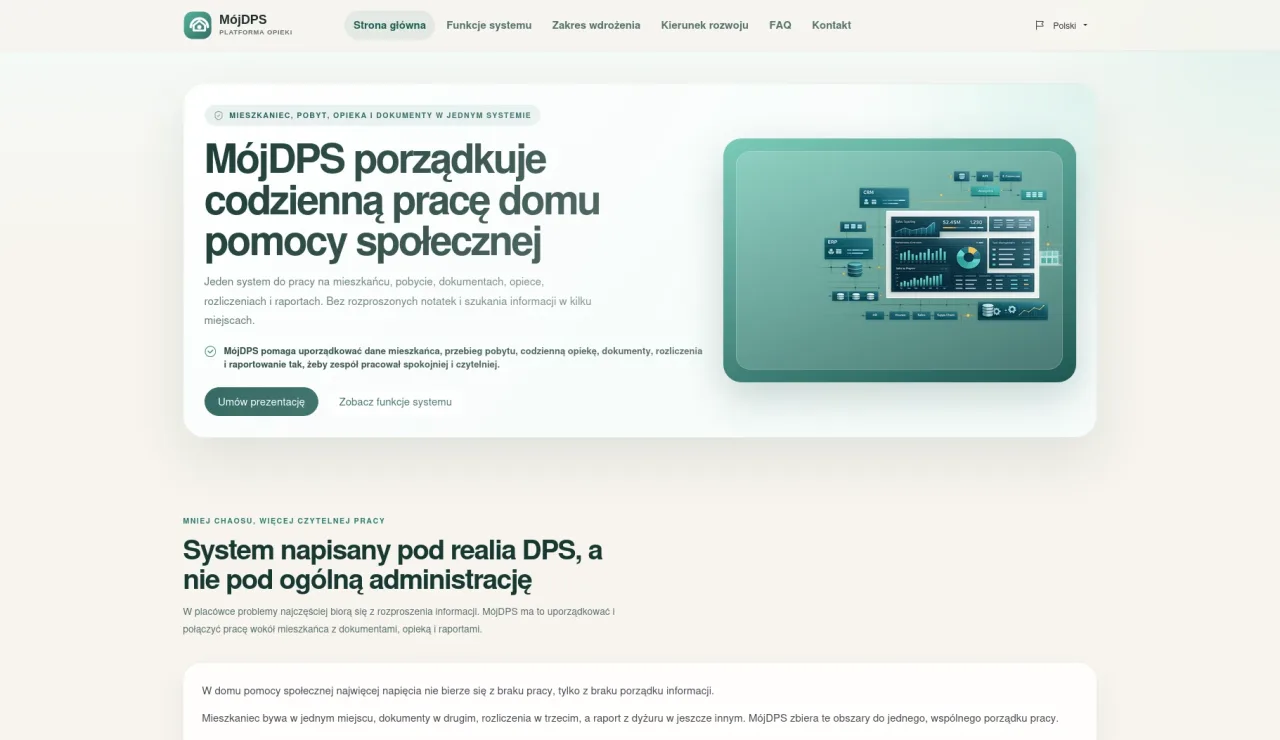Open the Funkcje systemu menu item
The width and height of the screenshot is (1280, 740).
tap(489, 25)
